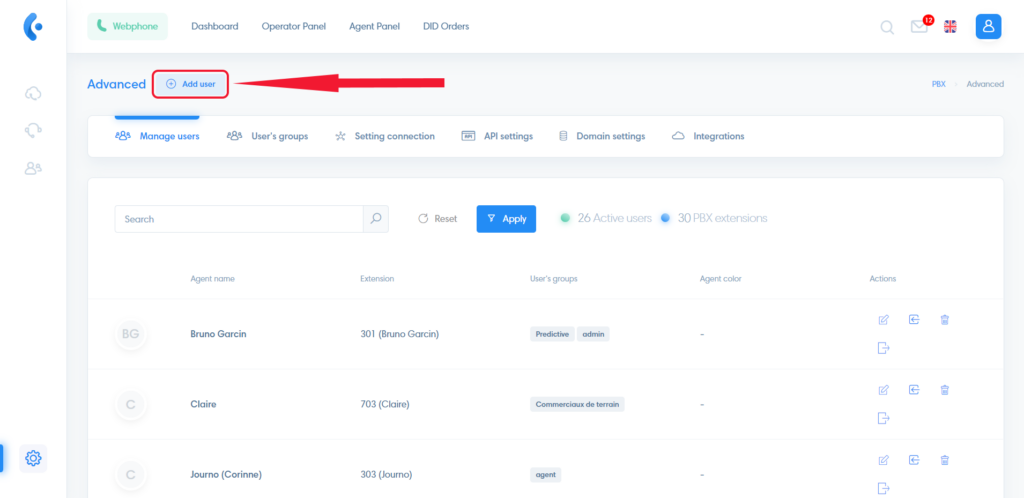
Task: Click the Agent color column header
Action: pyautogui.click(x=720, y=279)
